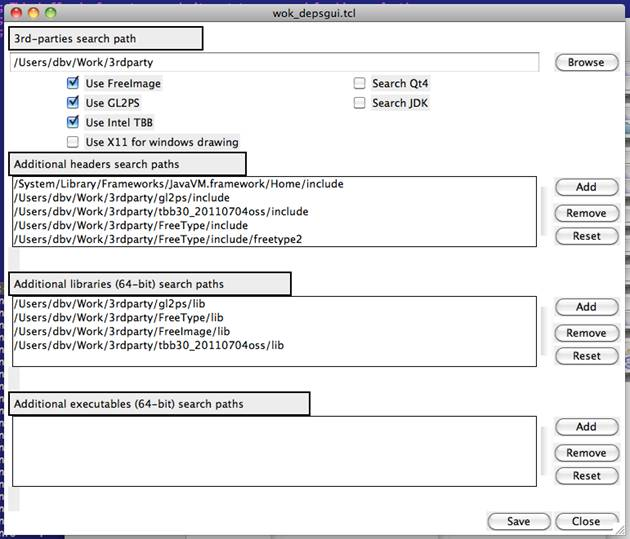Reset the executables search paths
Image resolution: width=630 pixels, height=539 pixels.
point(586,476)
